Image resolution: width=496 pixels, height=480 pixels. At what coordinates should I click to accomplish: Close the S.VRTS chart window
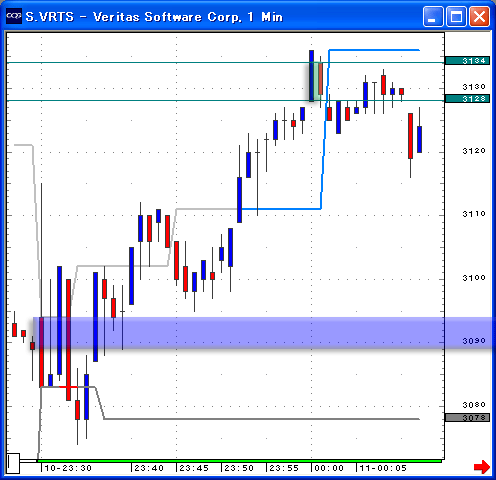click(479, 16)
